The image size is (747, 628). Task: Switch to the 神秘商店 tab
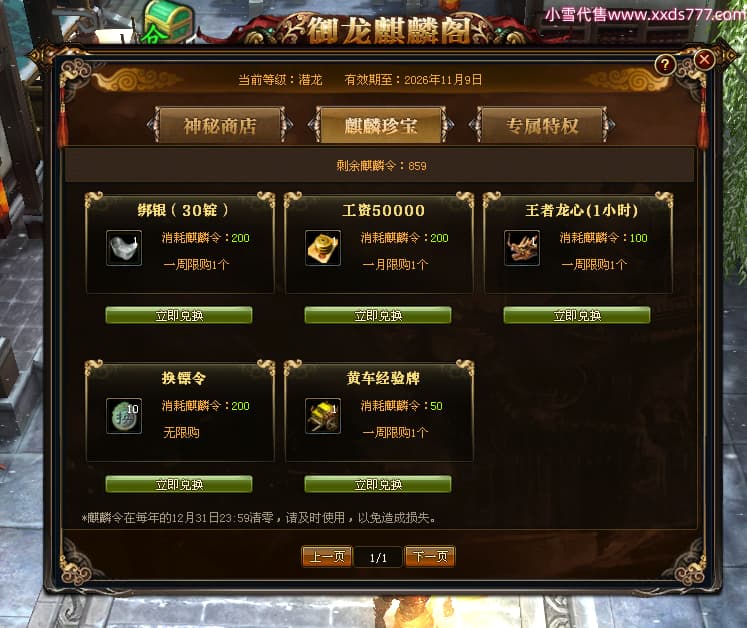tap(220, 126)
